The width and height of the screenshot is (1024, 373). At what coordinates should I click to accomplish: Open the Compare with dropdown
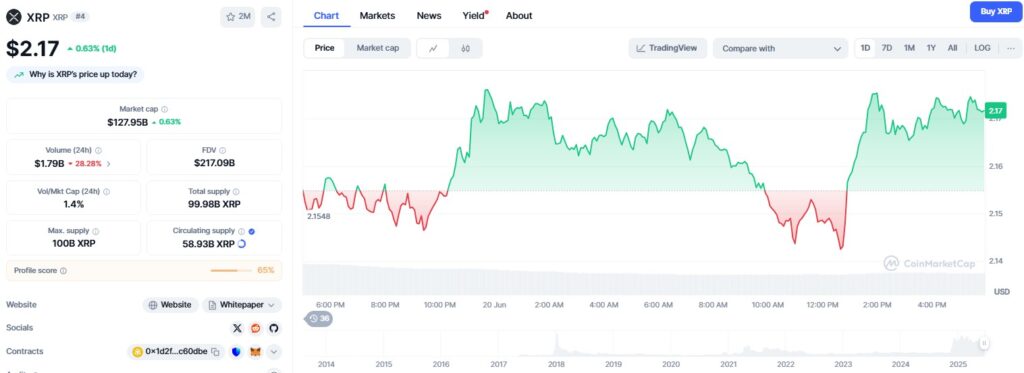click(780, 48)
